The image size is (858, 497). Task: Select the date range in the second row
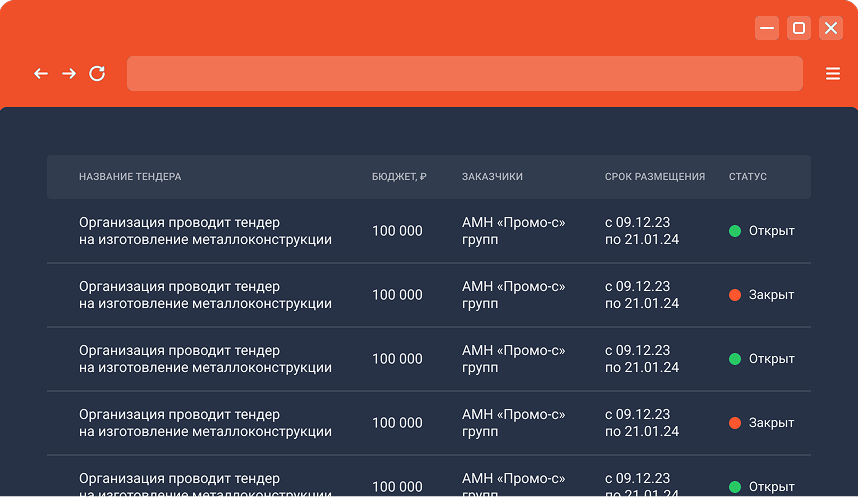[x=641, y=295]
